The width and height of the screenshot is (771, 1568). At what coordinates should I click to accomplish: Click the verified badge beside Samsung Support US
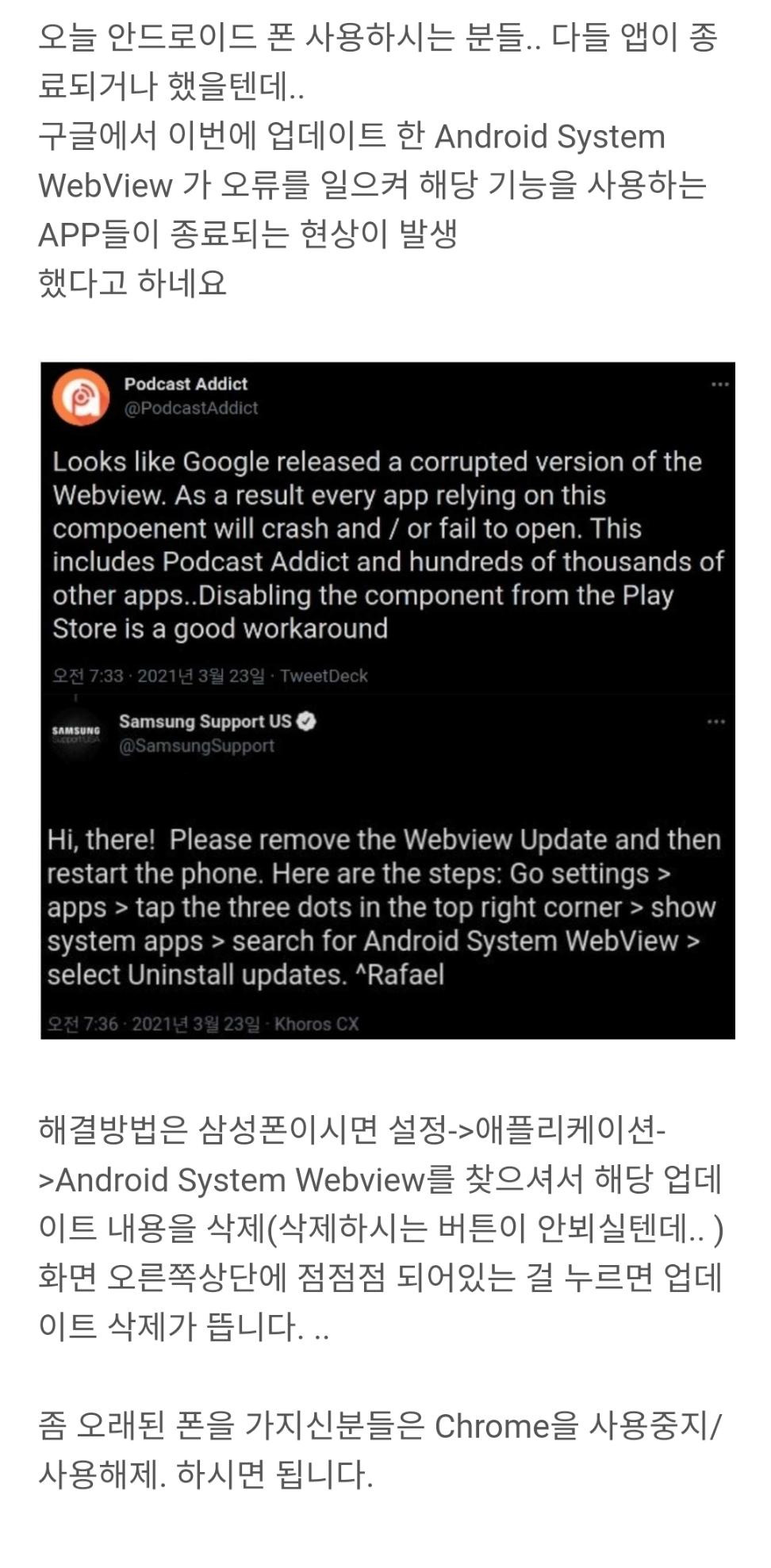click(x=307, y=721)
